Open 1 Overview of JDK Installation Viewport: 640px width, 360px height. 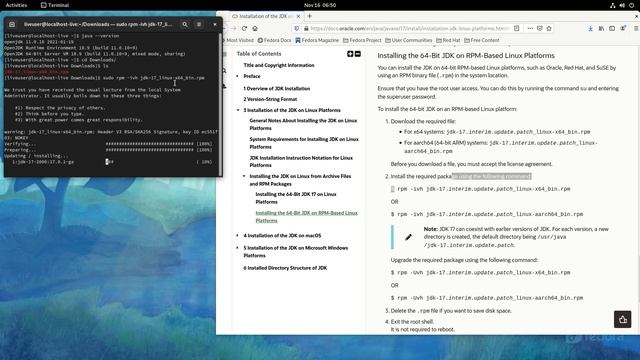coord(277,89)
